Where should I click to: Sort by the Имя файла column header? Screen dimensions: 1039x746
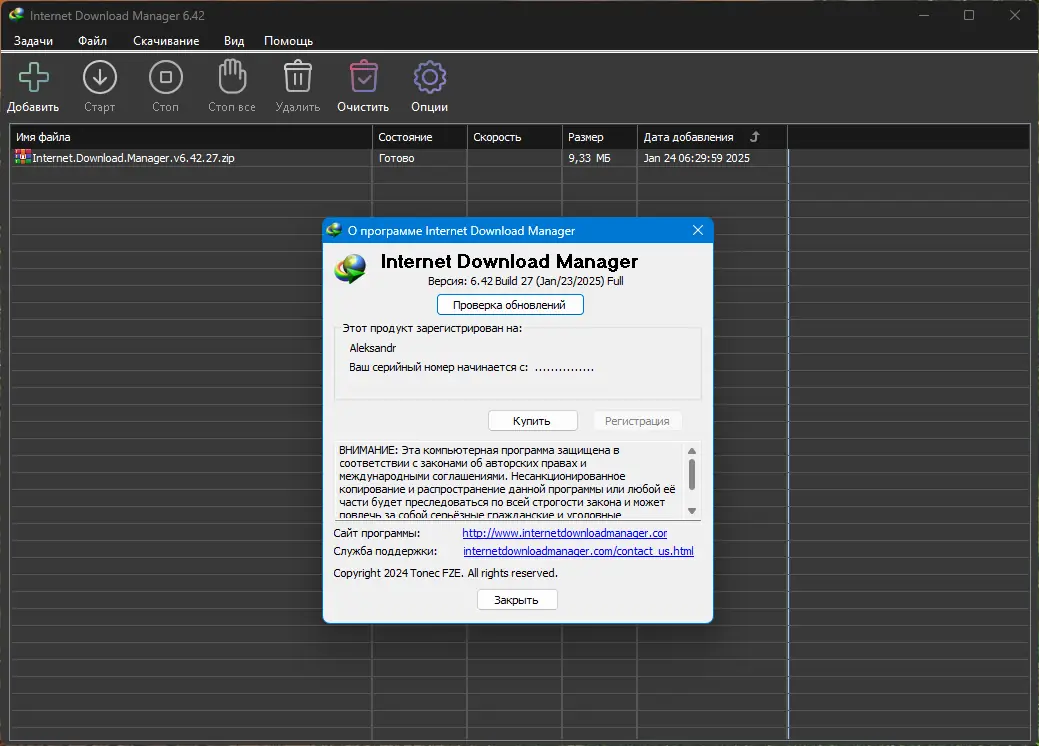191,137
